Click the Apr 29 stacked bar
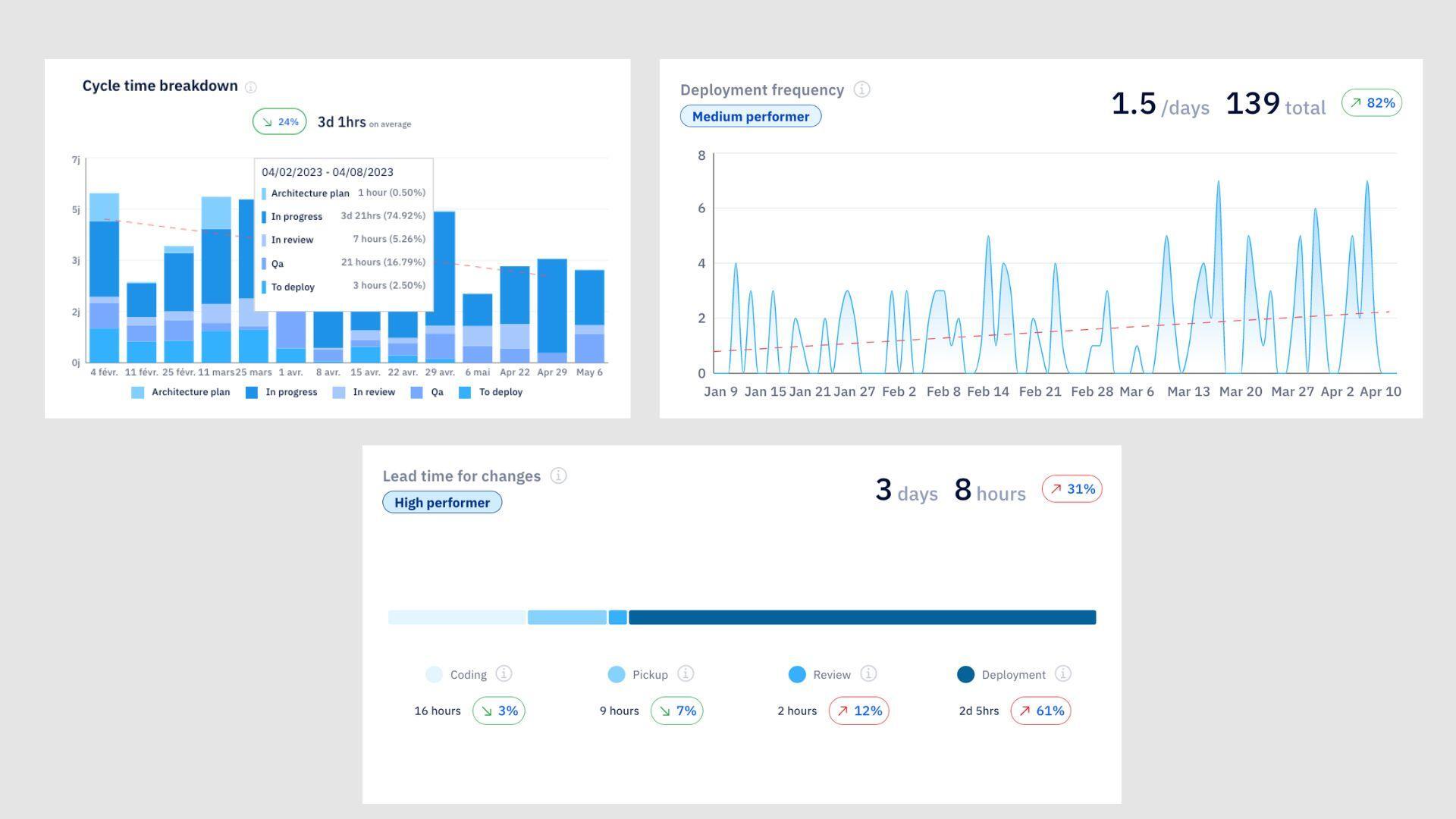The width and height of the screenshot is (1456, 819). point(552,311)
